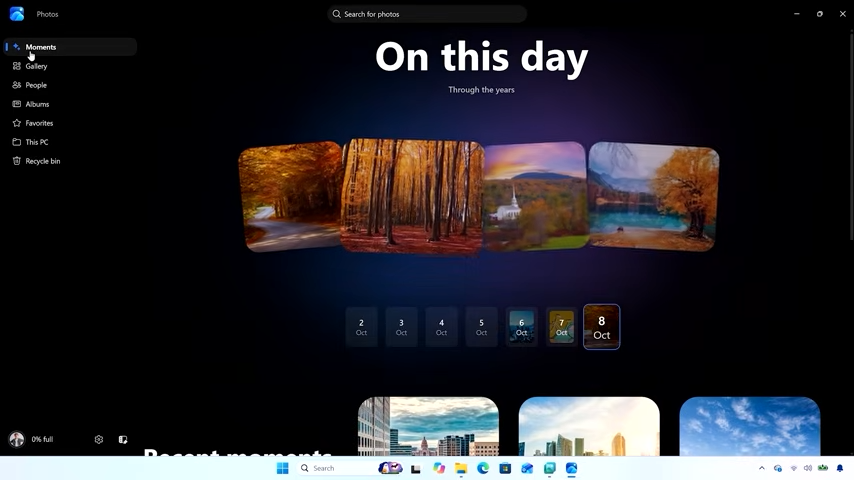Click the Albums icon in sidebar
The width and height of the screenshot is (854, 480).
click(17, 104)
